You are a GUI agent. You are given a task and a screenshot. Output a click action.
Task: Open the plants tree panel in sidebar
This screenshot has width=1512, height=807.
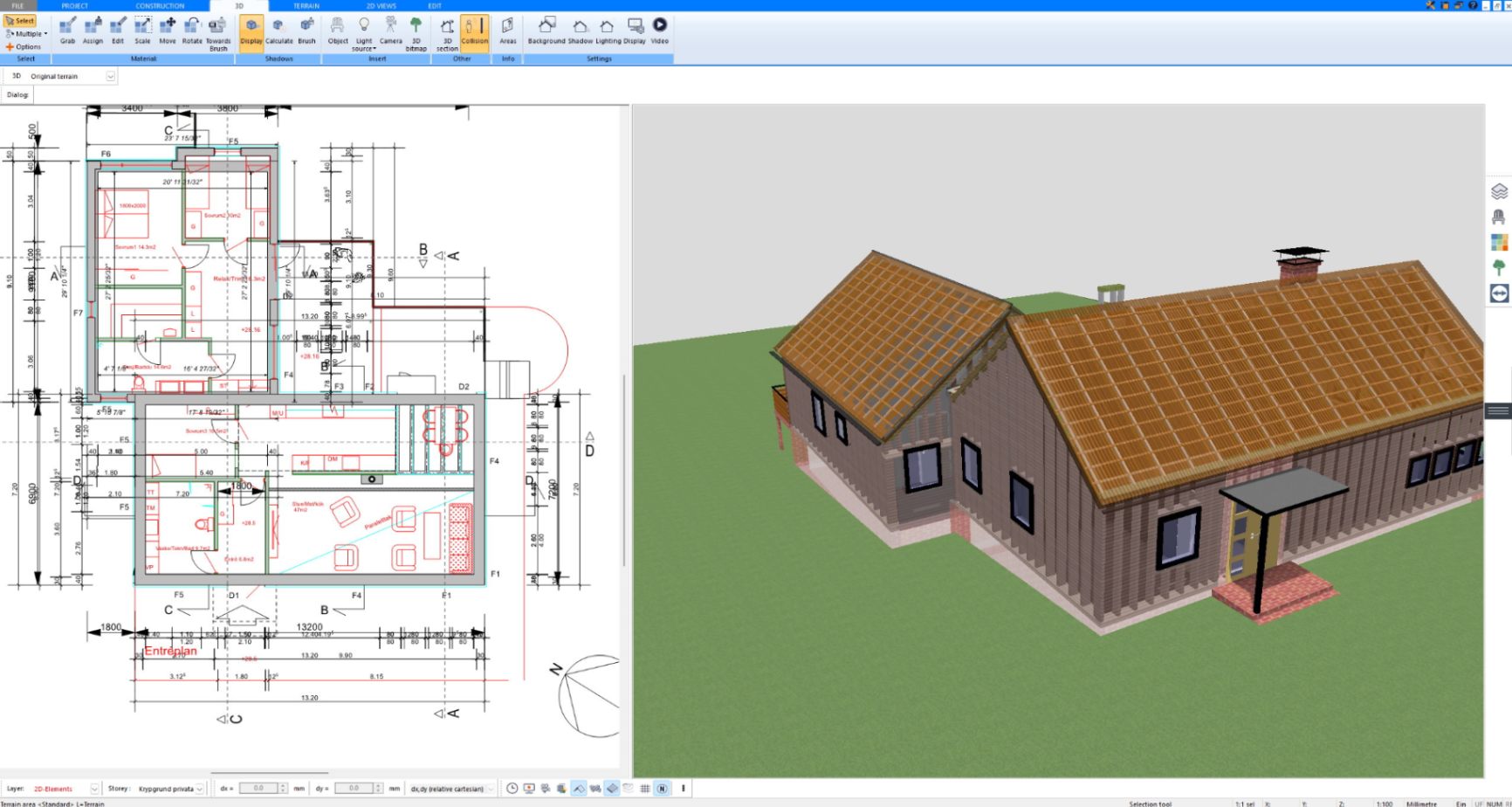[1499, 267]
